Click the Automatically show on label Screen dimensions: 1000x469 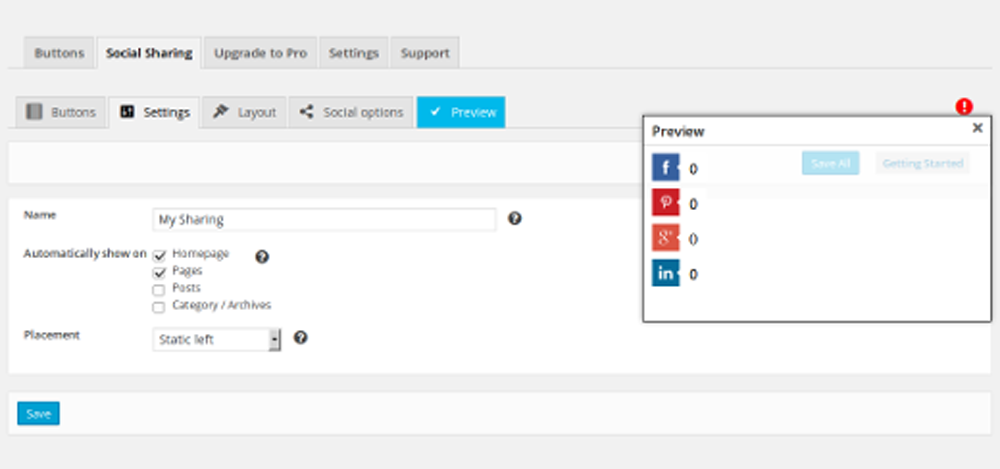(x=85, y=253)
